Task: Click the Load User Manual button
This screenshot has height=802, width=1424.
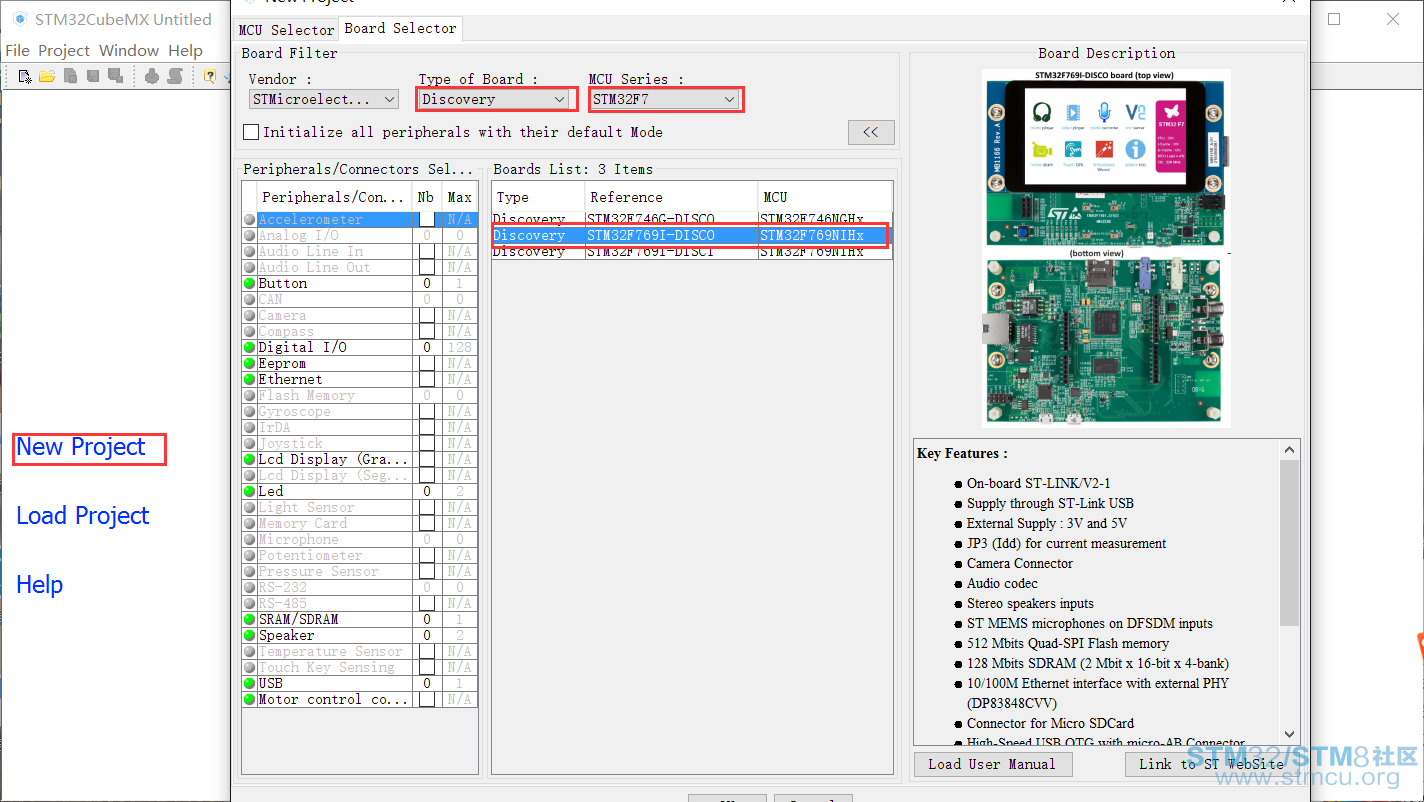Action: 992,764
